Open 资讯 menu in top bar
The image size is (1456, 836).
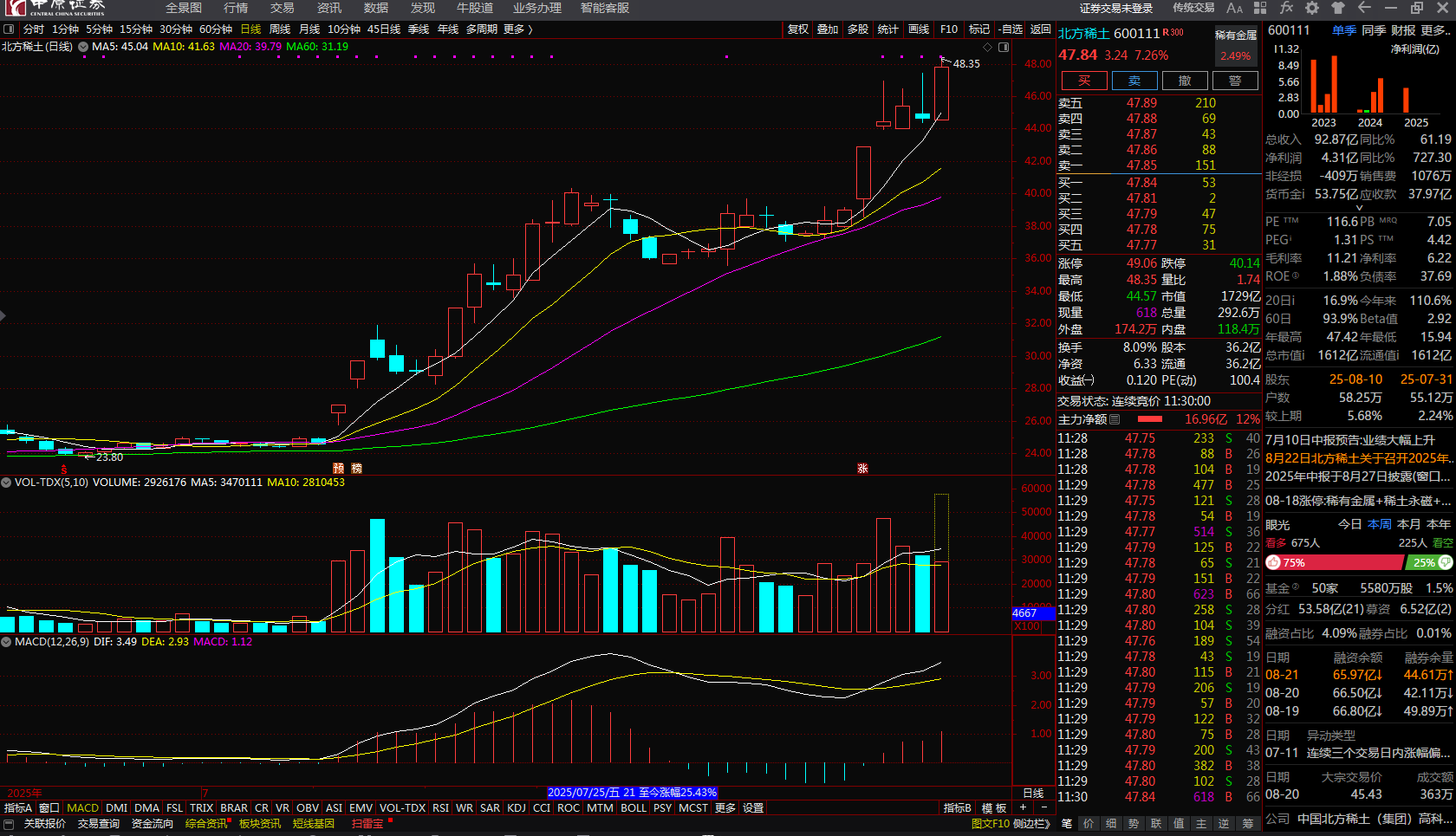[329, 8]
